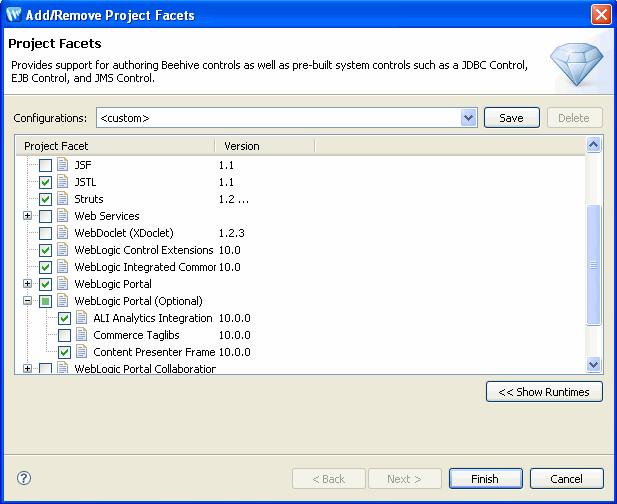Select the Commerce Taglibs row label

pyautogui.click(x=136, y=335)
